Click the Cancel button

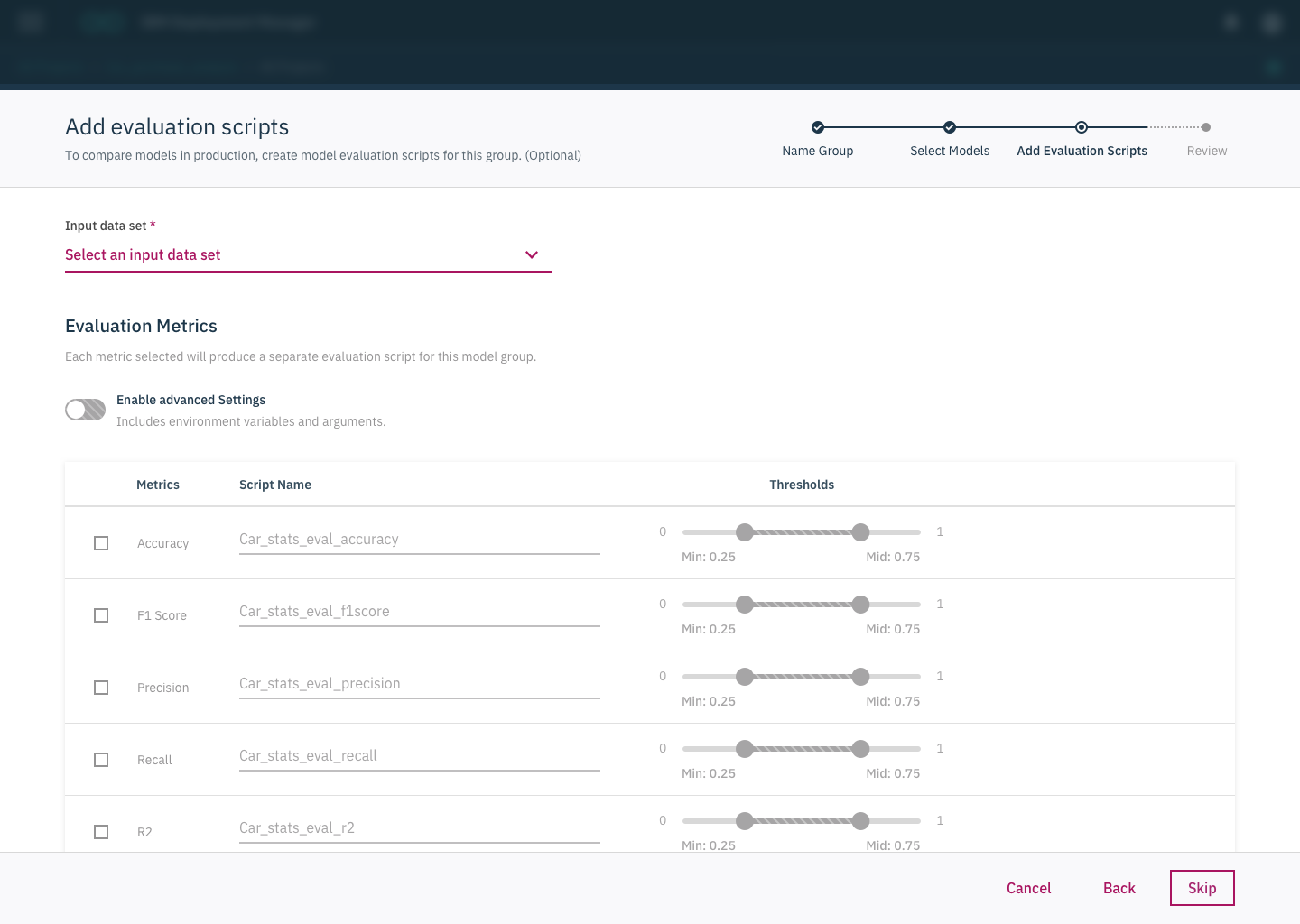pyautogui.click(x=1029, y=888)
